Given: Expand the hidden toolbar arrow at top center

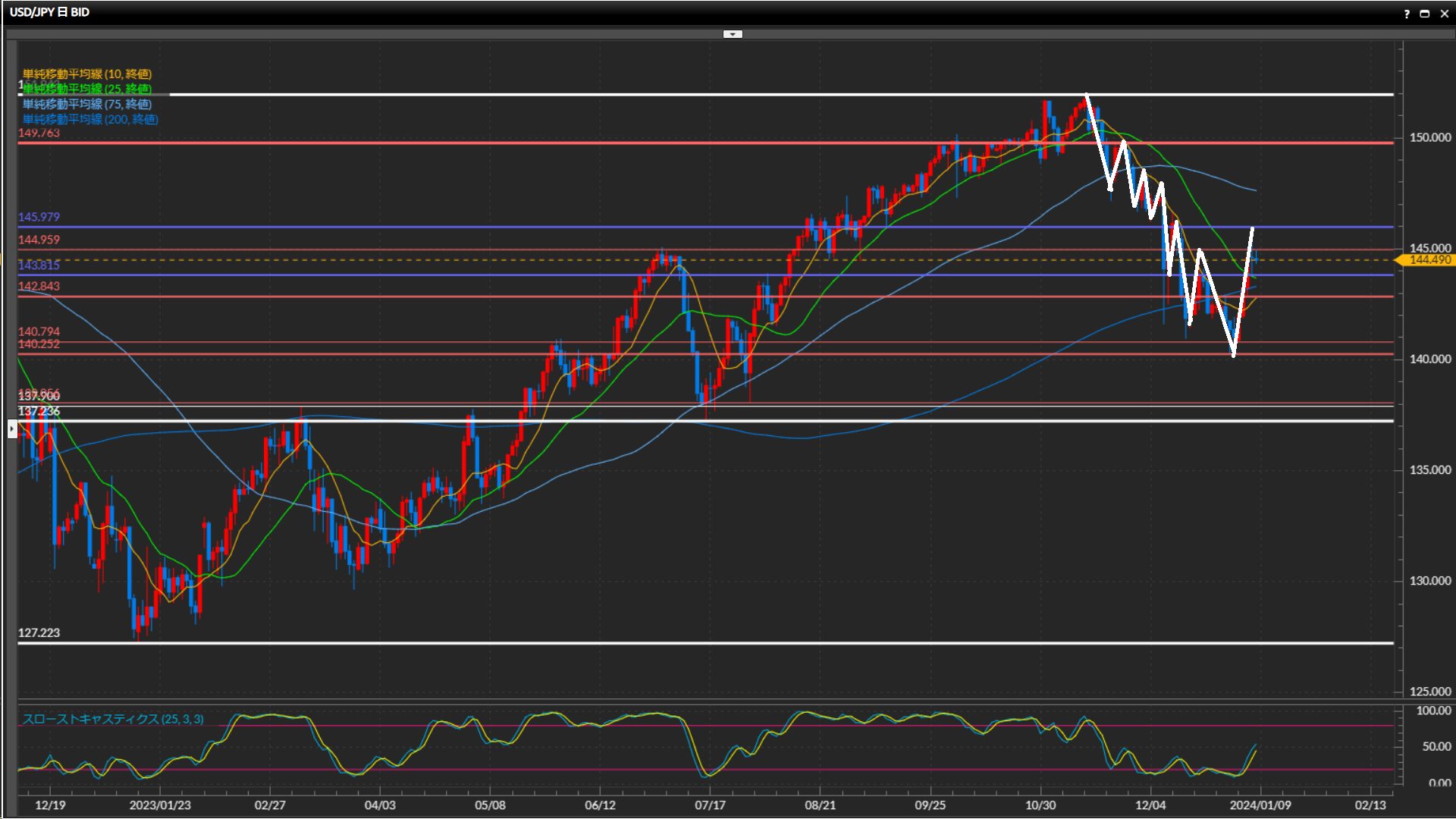Looking at the screenshot, I should (733, 34).
